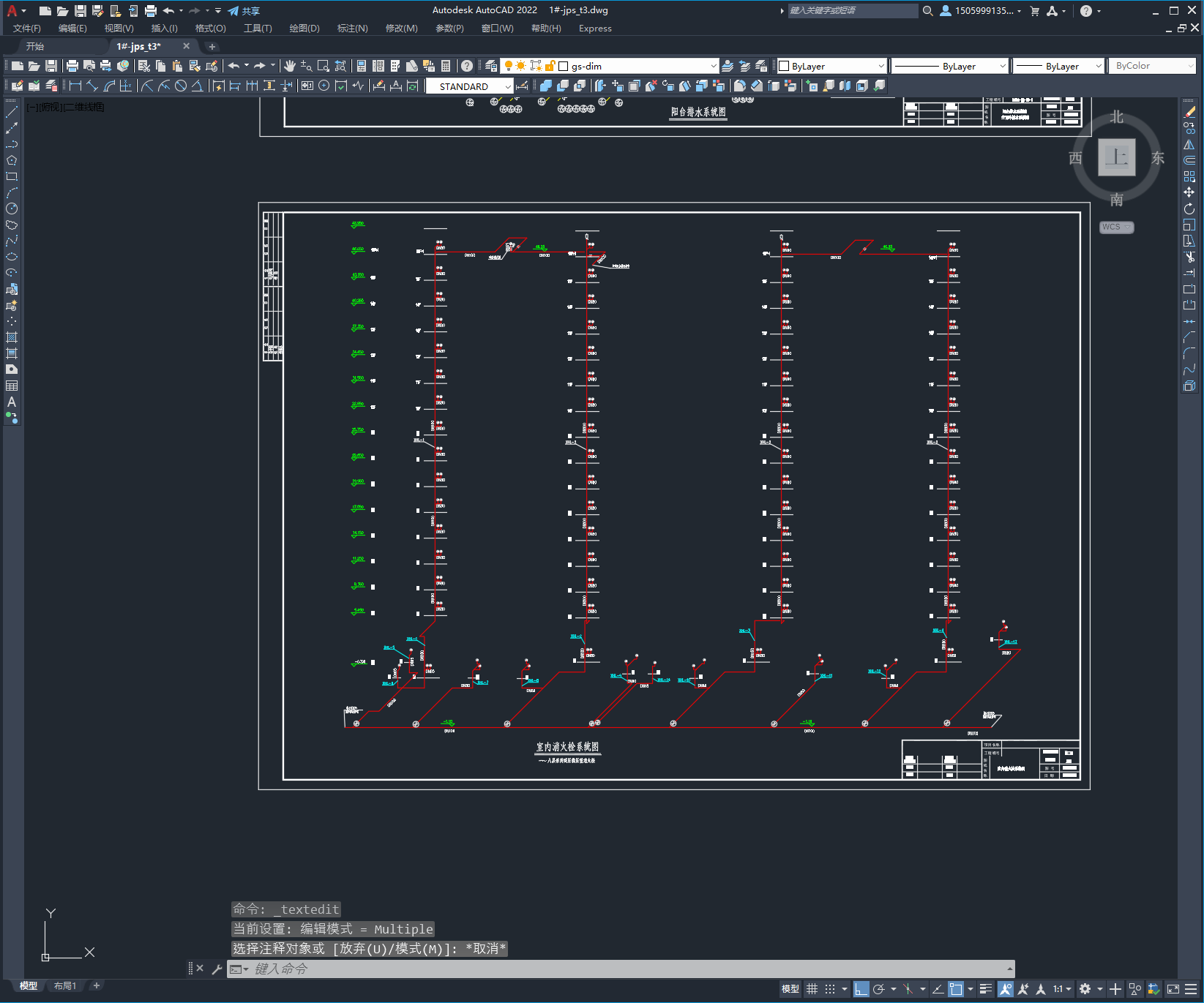Open the QuickCalc calculator icon
This screenshot has width=1204, height=1003.
[x=446, y=66]
